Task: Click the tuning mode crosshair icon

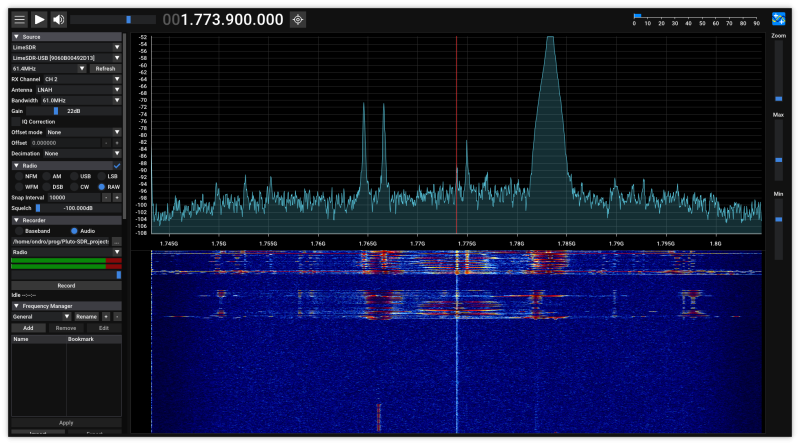Action: pyautogui.click(x=298, y=20)
